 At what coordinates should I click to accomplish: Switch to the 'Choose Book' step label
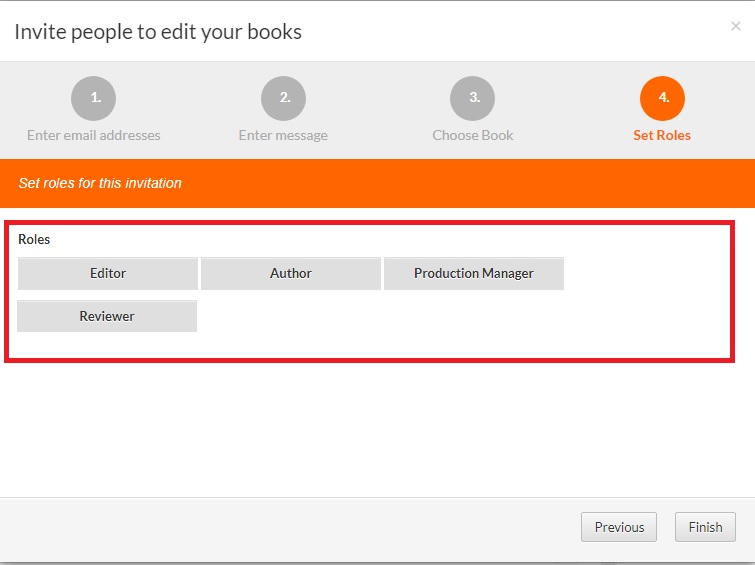(x=473, y=135)
